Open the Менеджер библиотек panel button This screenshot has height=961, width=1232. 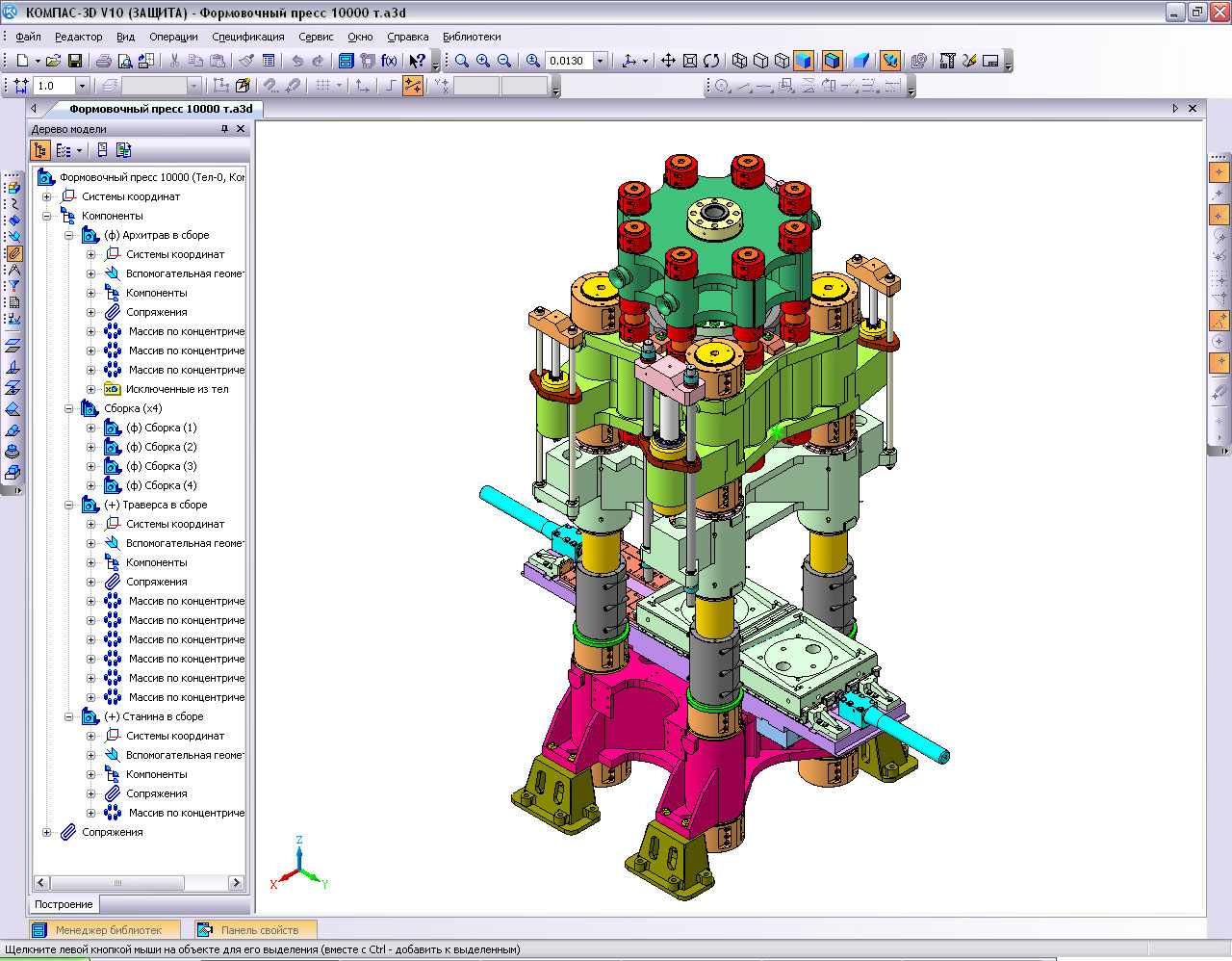pos(104,930)
